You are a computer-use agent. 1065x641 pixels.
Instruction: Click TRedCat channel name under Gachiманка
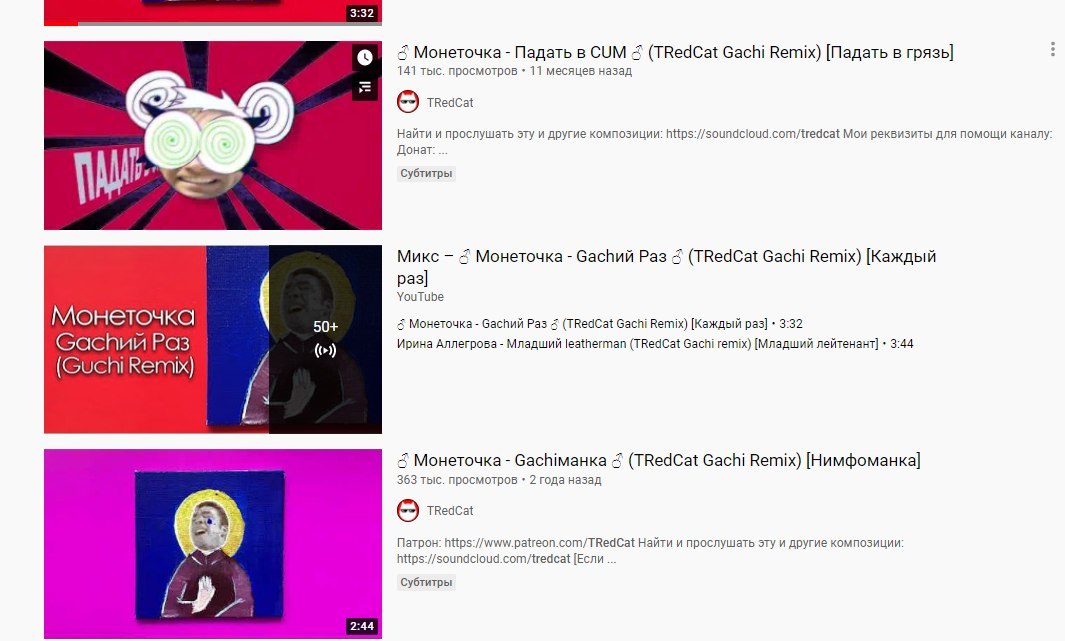pyautogui.click(x=450, y=511)
